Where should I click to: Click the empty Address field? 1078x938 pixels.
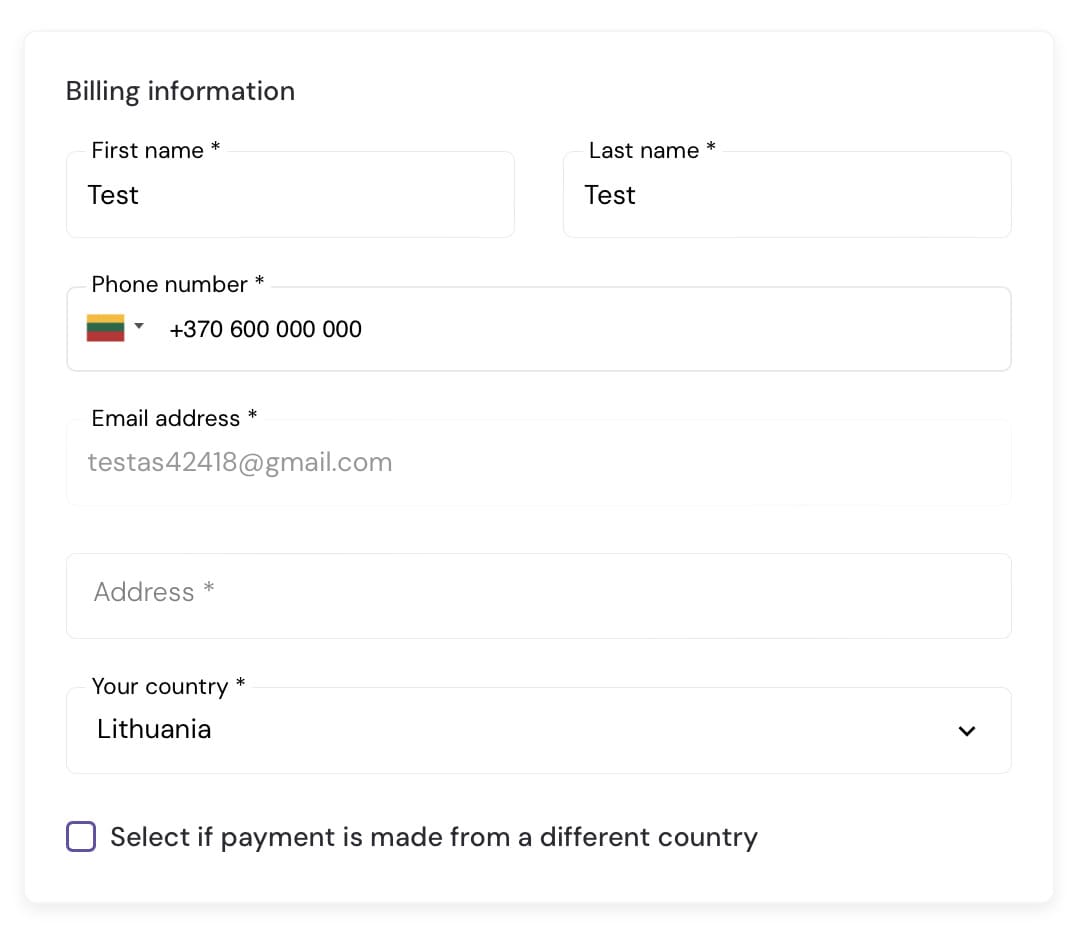pos(540,595)
